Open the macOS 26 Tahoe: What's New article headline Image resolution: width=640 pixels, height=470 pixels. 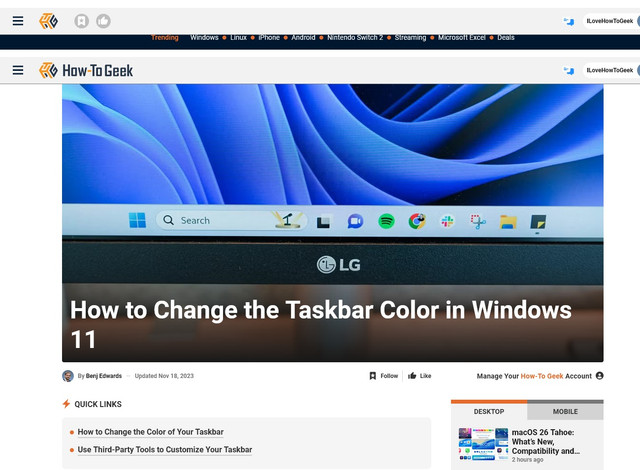coord(546,441)
